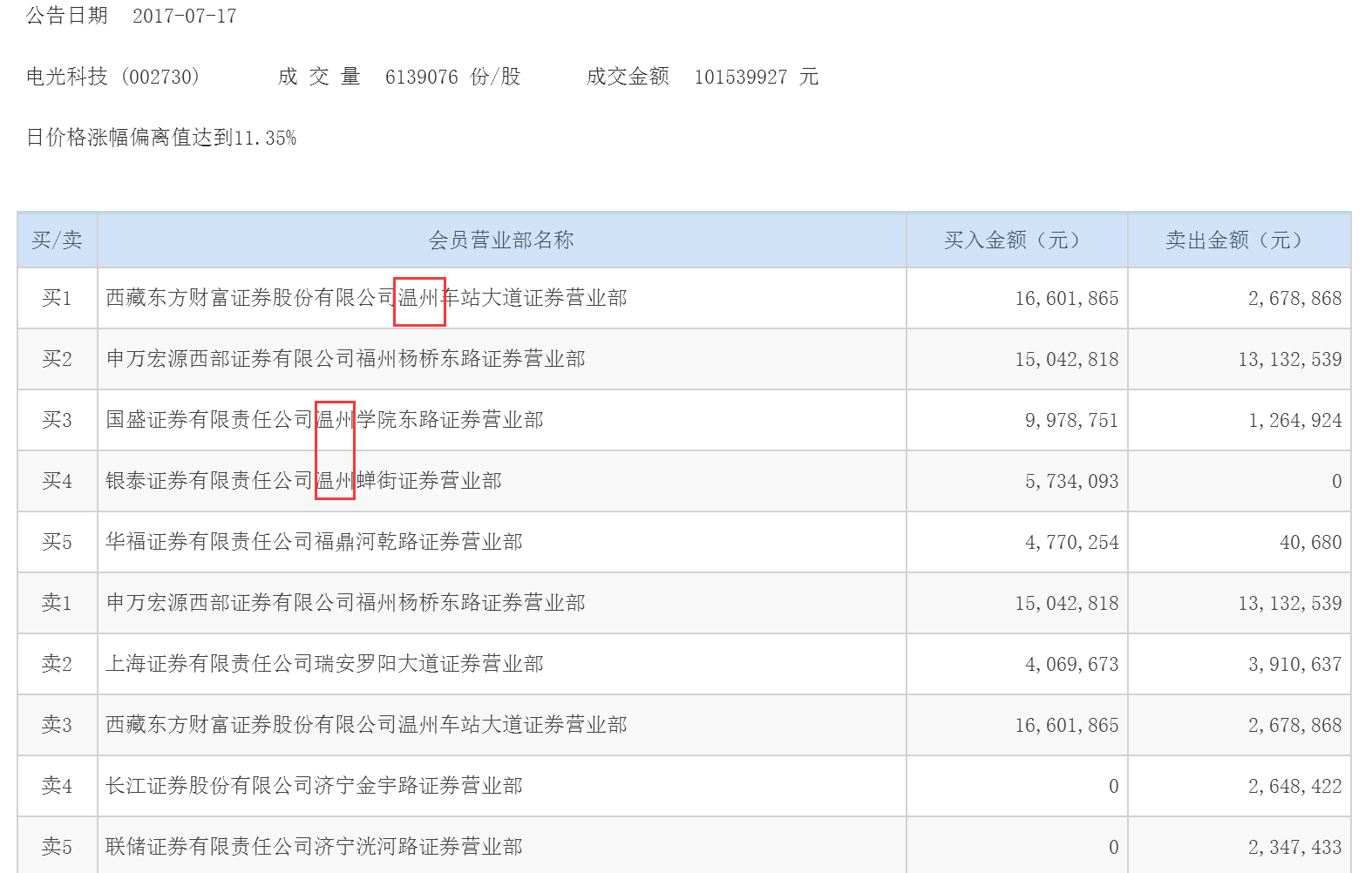Select the 买2 row label

(x=58, y=359)
